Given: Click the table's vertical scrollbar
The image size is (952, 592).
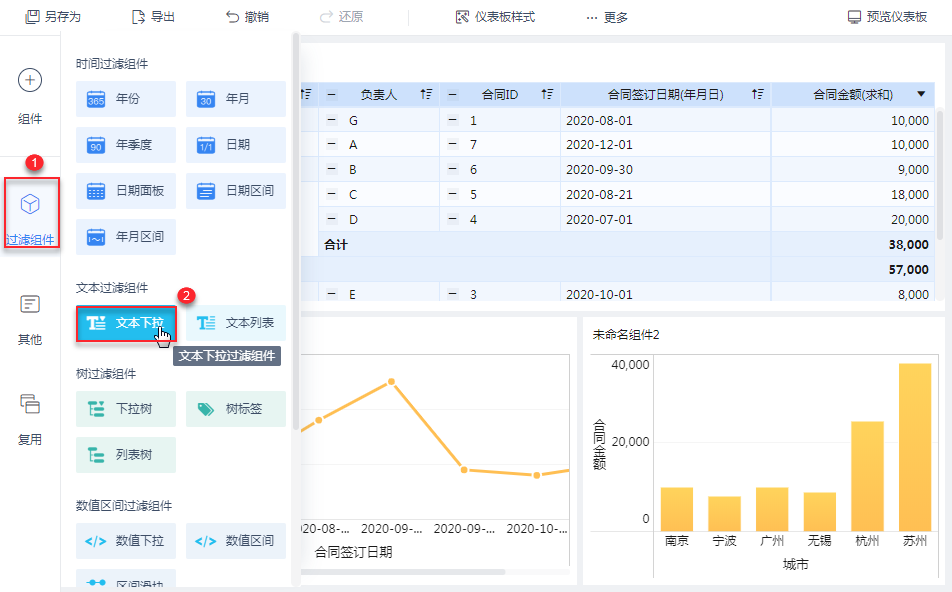Looking at the screenshot, I should (x=940, y=175).
